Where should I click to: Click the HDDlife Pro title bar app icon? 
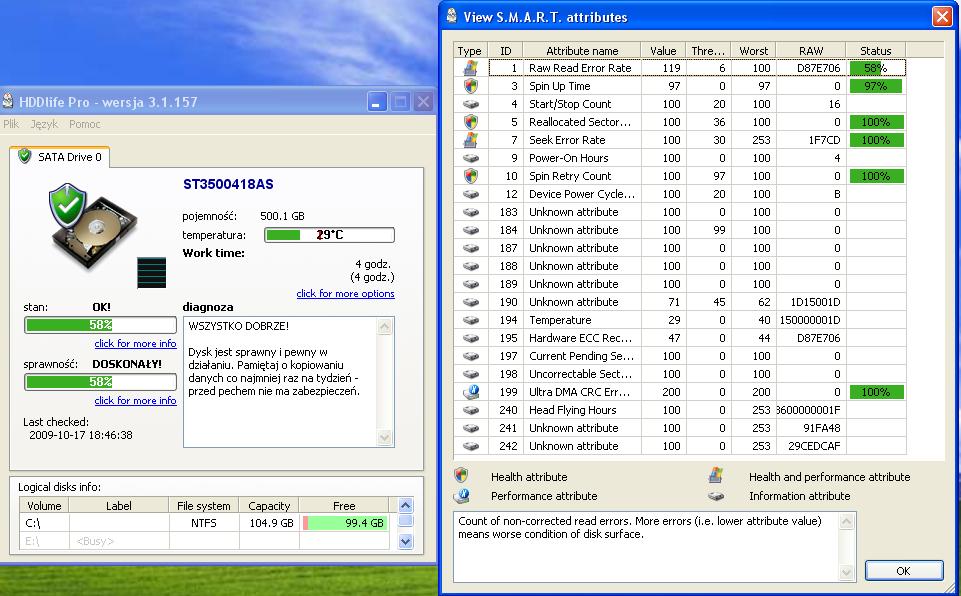(x=7, y=101)
